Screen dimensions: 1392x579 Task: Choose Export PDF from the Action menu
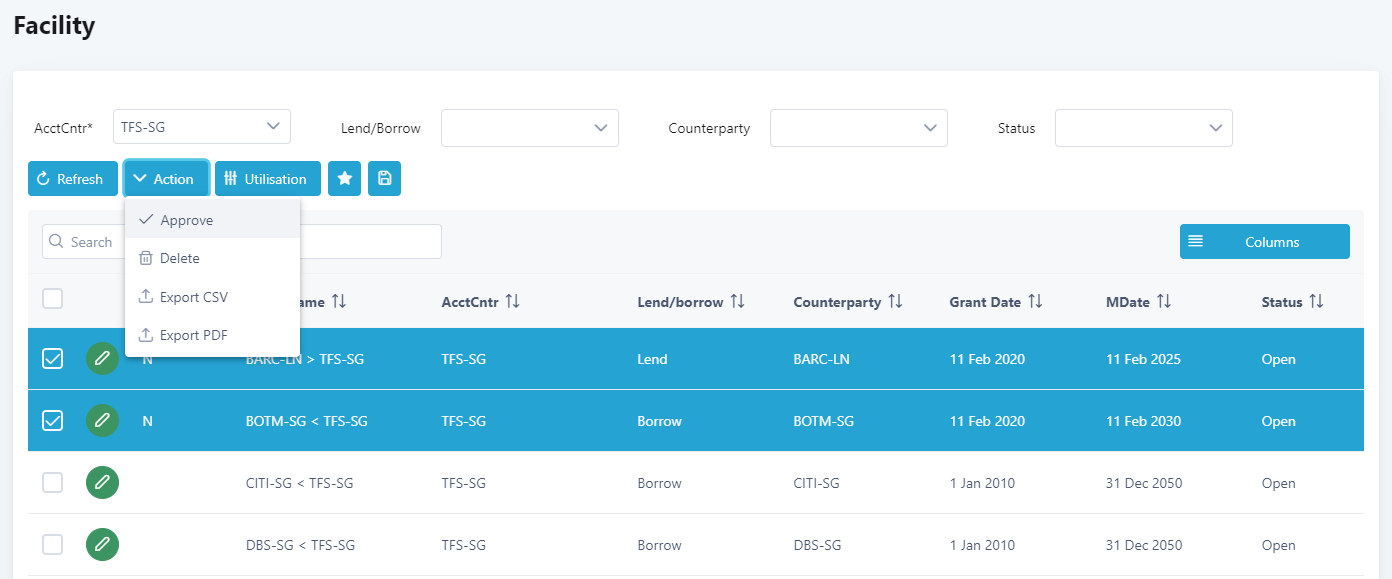pos(212,335)
